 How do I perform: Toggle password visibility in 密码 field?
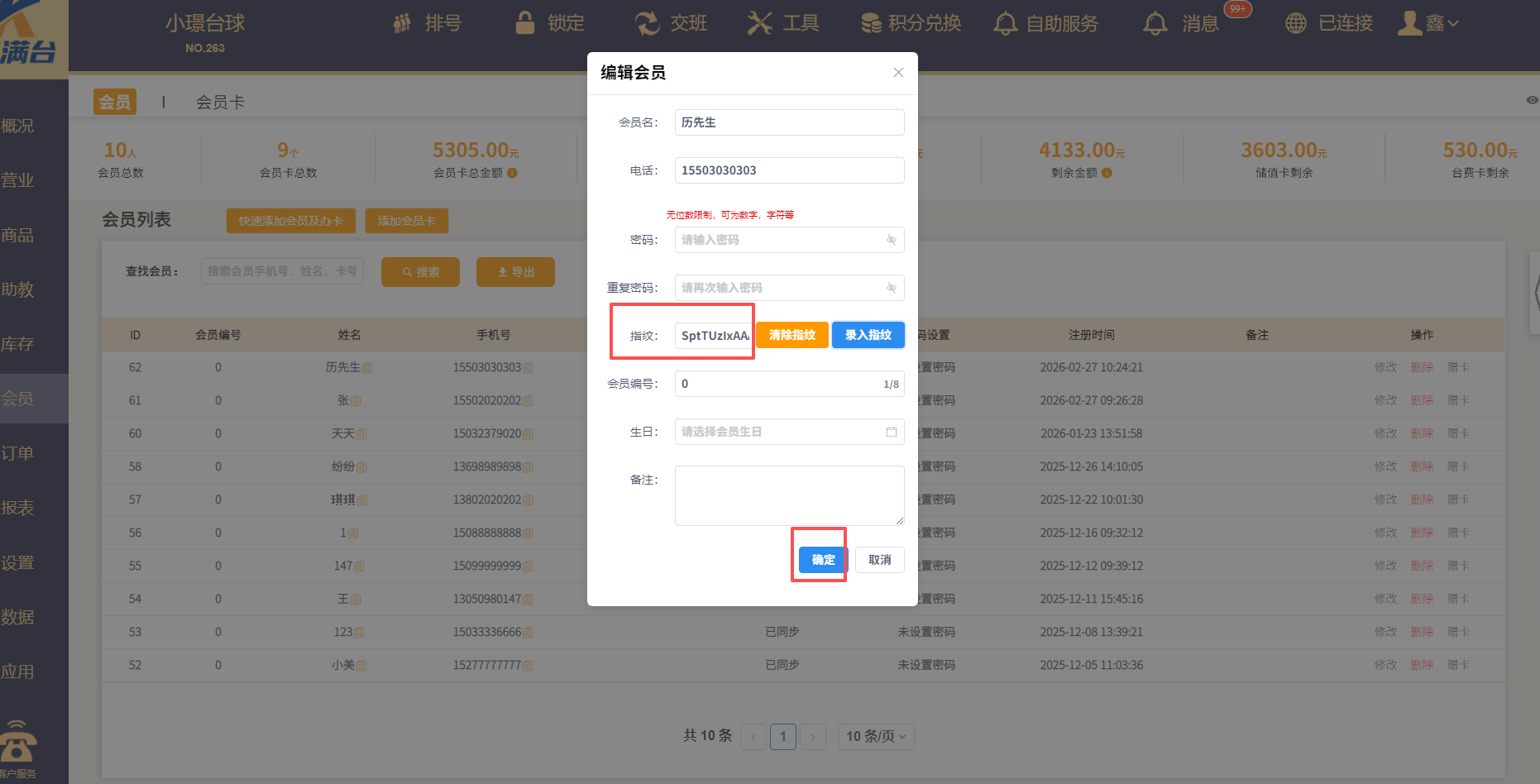892,240
